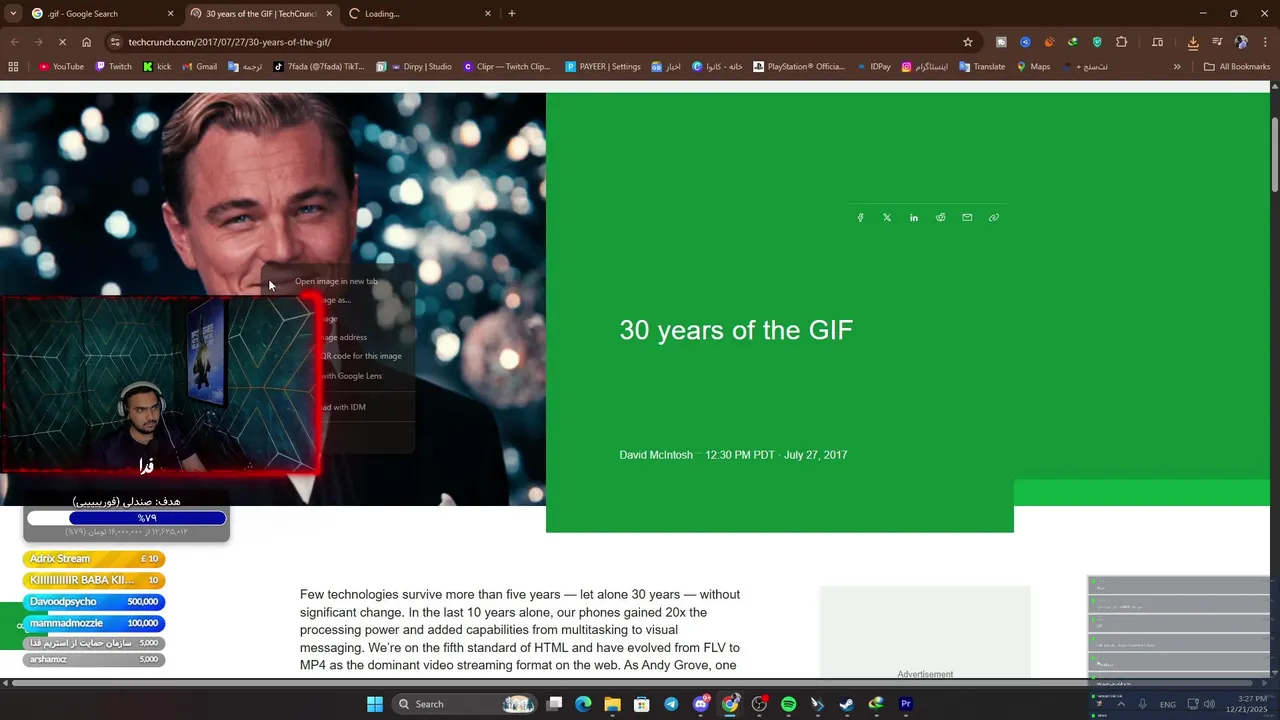Open a new tab with plus button
The height and width of the screenshot is (720, 1280).
512,14
